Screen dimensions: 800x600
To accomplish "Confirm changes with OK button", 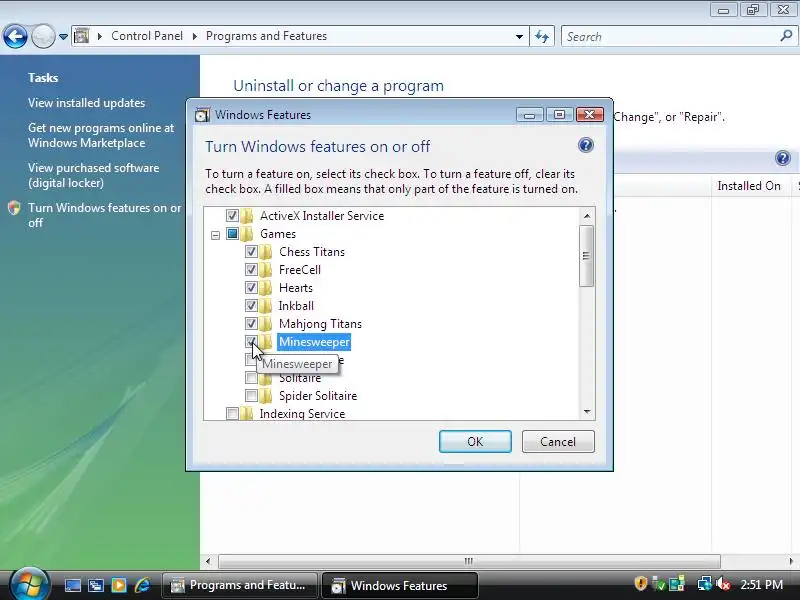I will tap(475, 441).
